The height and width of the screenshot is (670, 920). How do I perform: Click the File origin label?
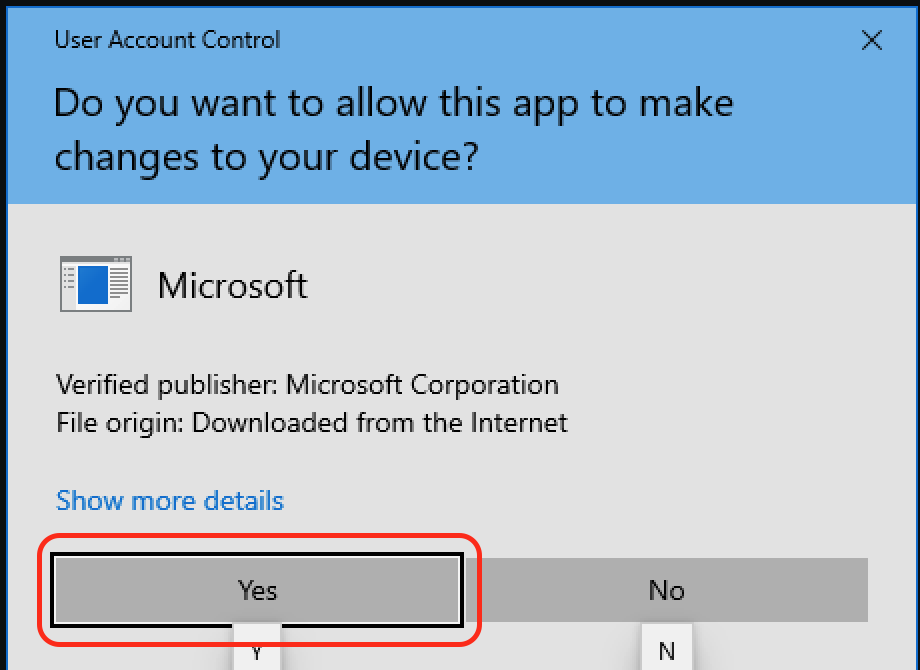120,422
